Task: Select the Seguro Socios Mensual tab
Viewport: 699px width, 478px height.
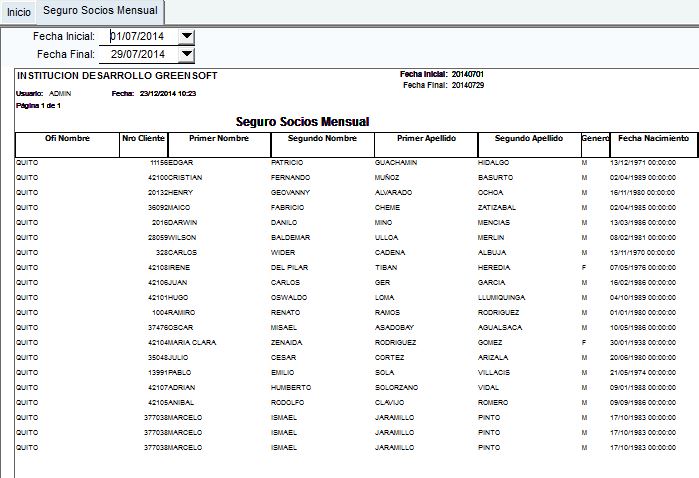Action: pos(100,11)
